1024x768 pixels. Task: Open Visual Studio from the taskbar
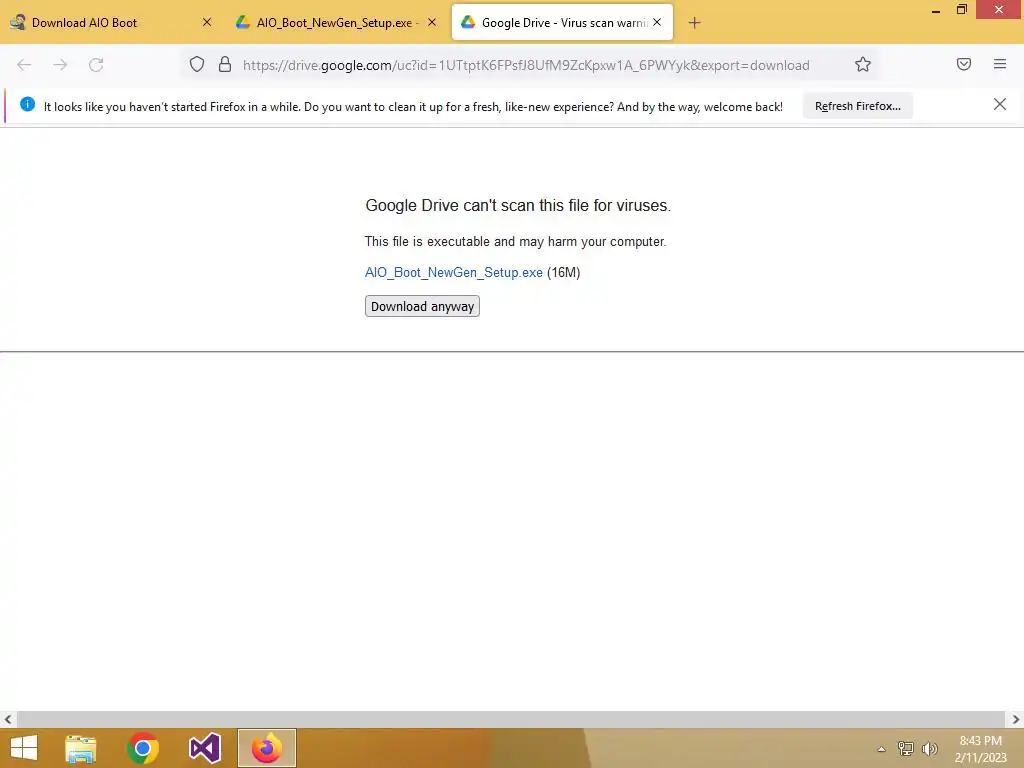tap(204, 748)
